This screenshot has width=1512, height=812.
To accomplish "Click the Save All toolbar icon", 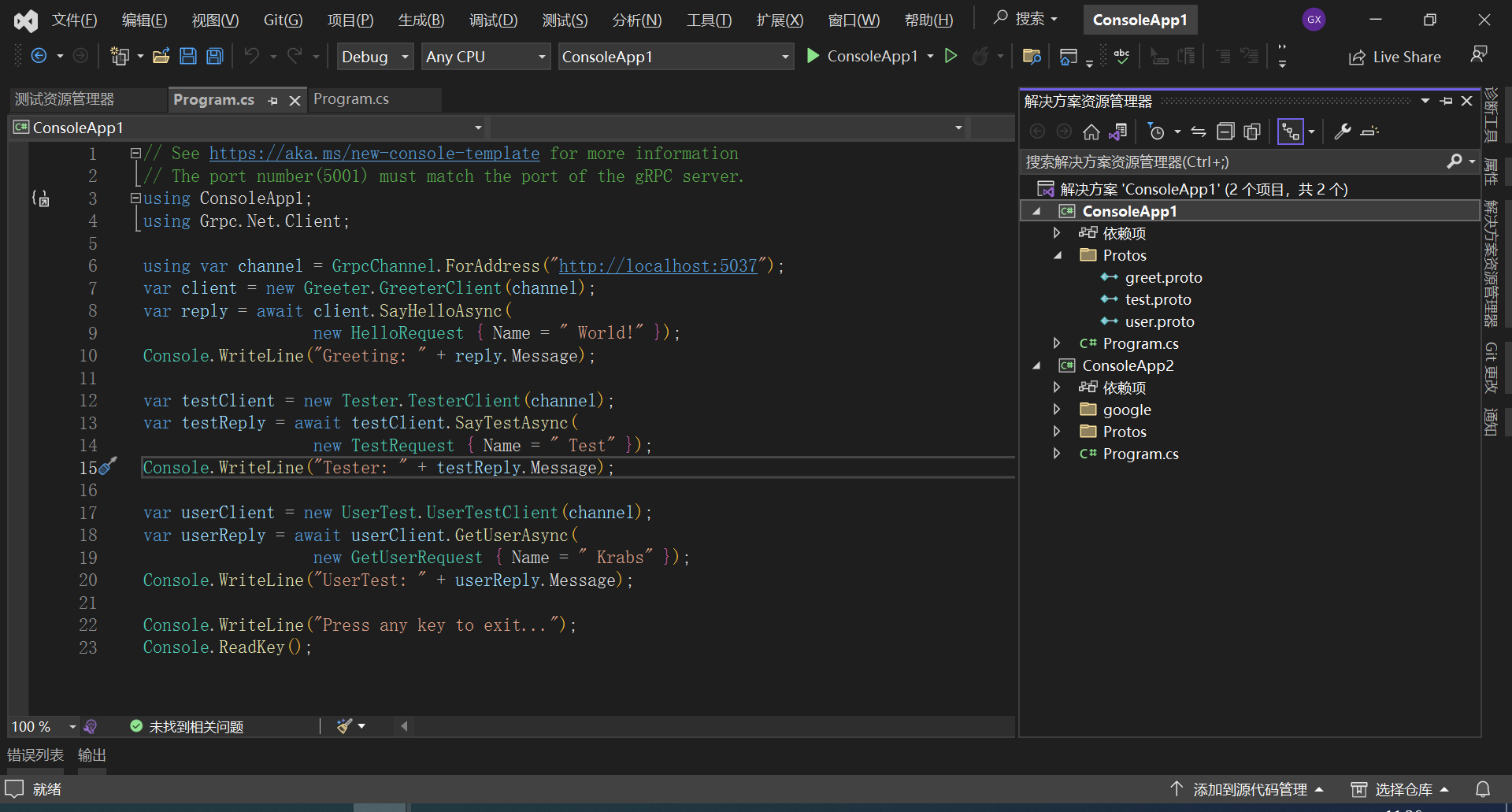I will pyautogui.click(x=214, y=56).
